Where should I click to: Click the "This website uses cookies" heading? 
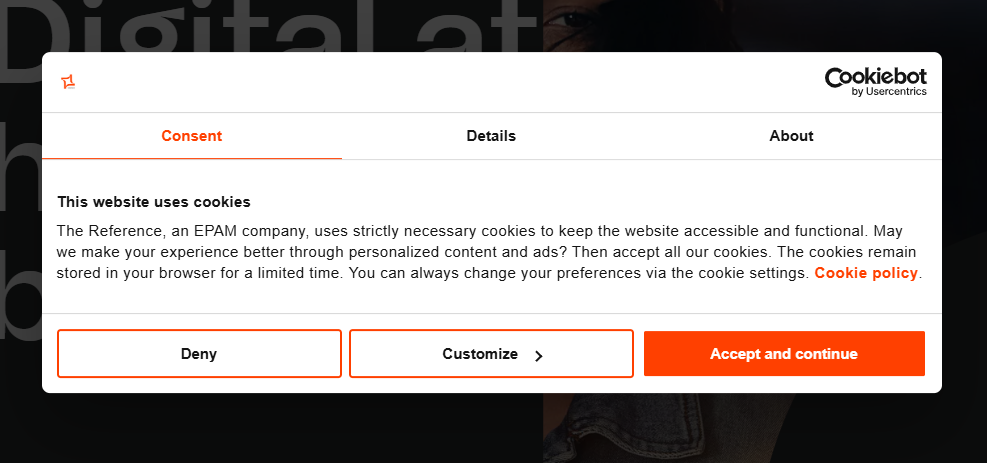click(x=154, y=202)
